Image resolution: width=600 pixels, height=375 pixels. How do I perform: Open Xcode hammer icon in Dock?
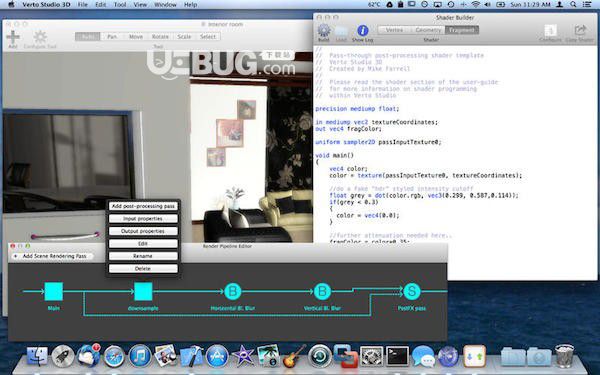point(191,356)
